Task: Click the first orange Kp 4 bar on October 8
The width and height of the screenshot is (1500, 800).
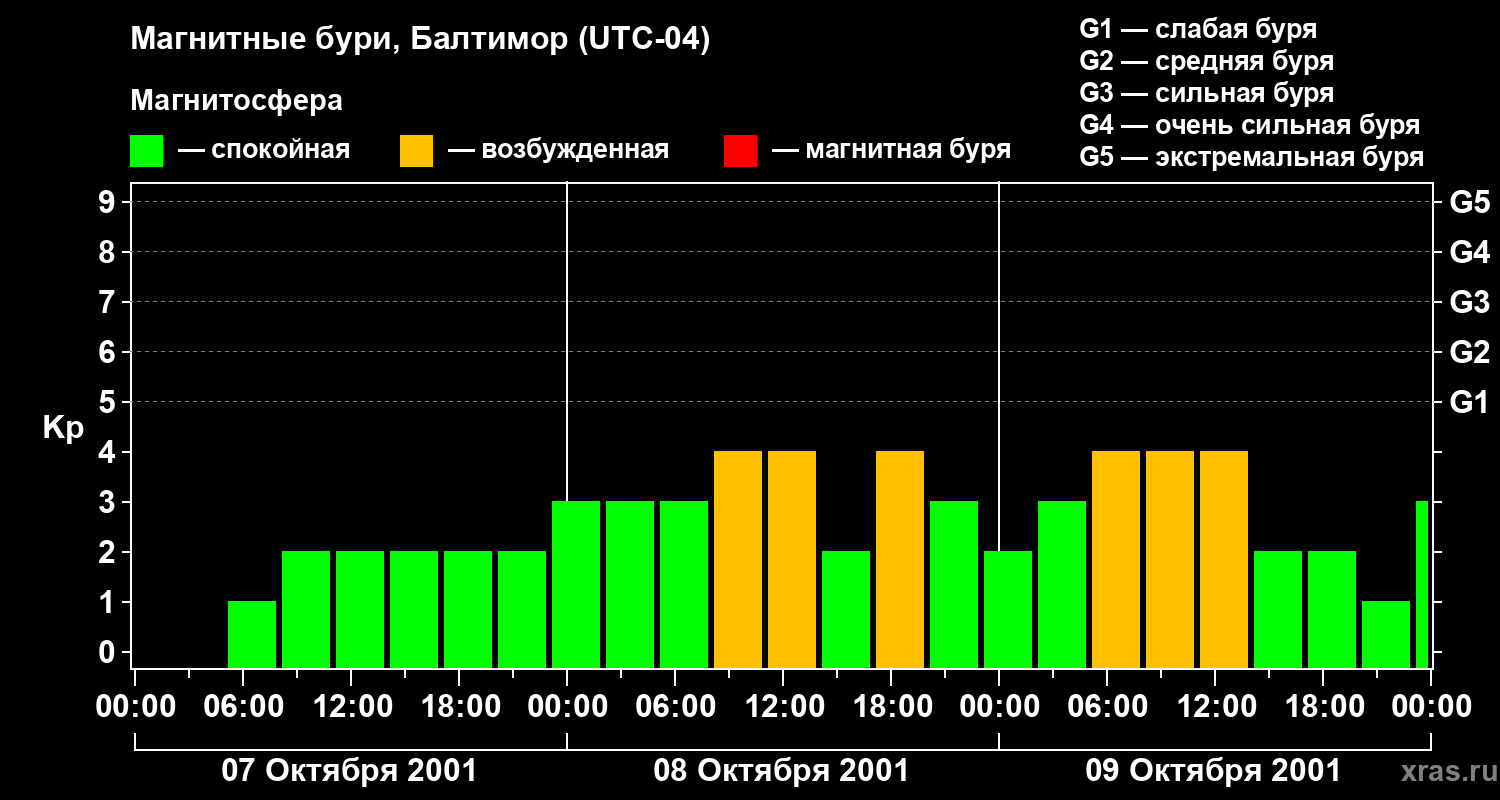Action: tap(738, 560)
